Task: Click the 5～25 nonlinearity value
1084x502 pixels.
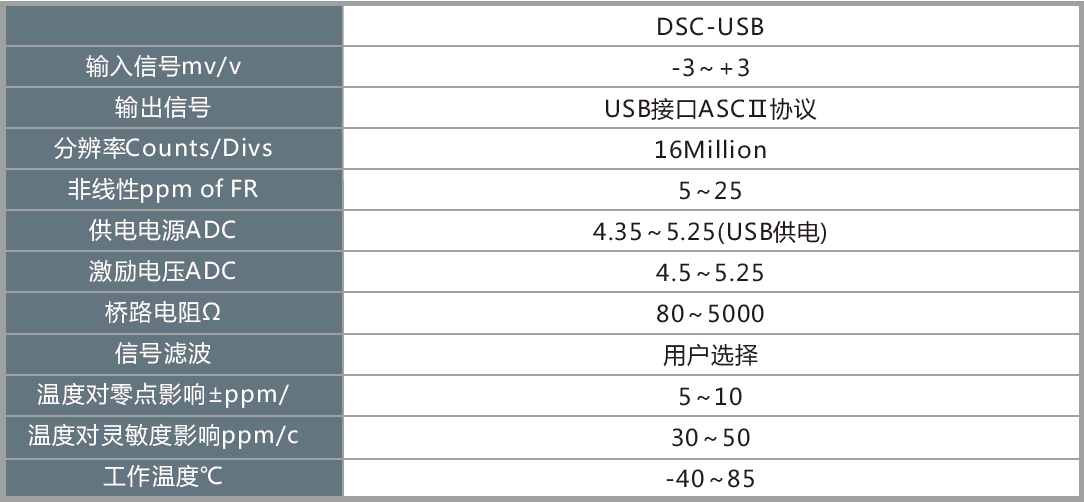Action: point(710,190)
